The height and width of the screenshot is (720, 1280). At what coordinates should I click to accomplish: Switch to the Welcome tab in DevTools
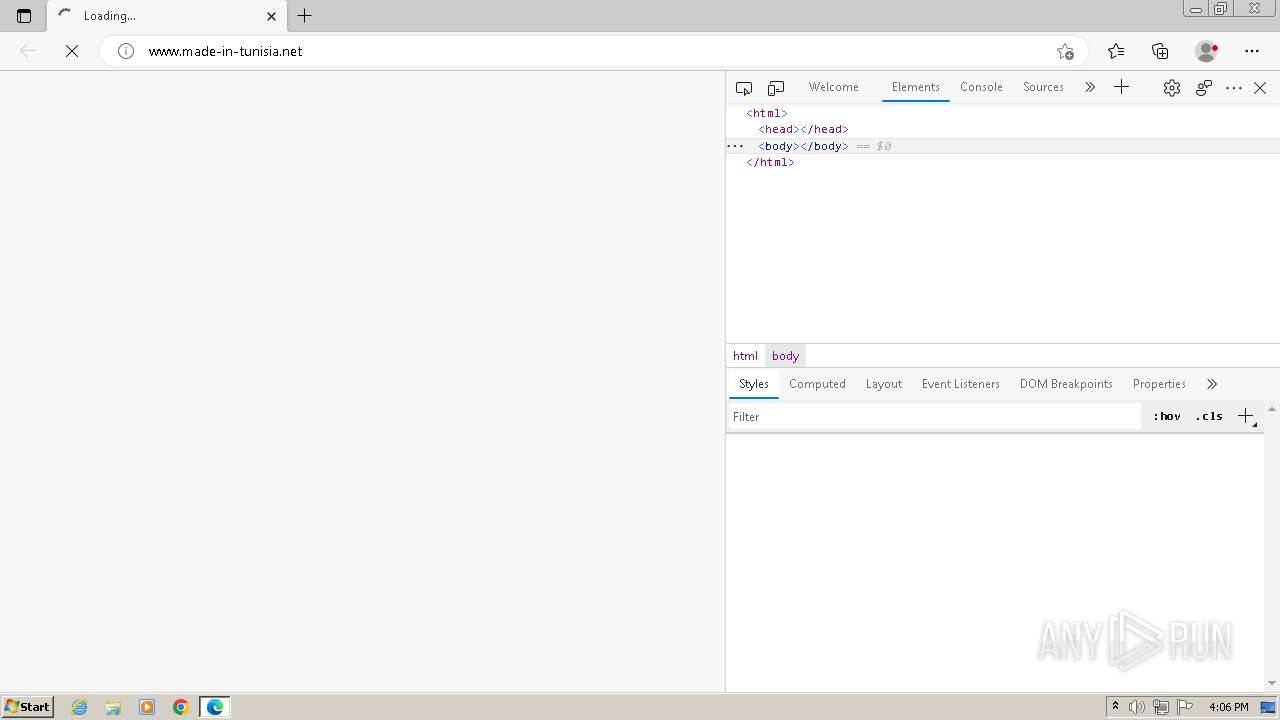pyautogui.click(x=834, y=87)
